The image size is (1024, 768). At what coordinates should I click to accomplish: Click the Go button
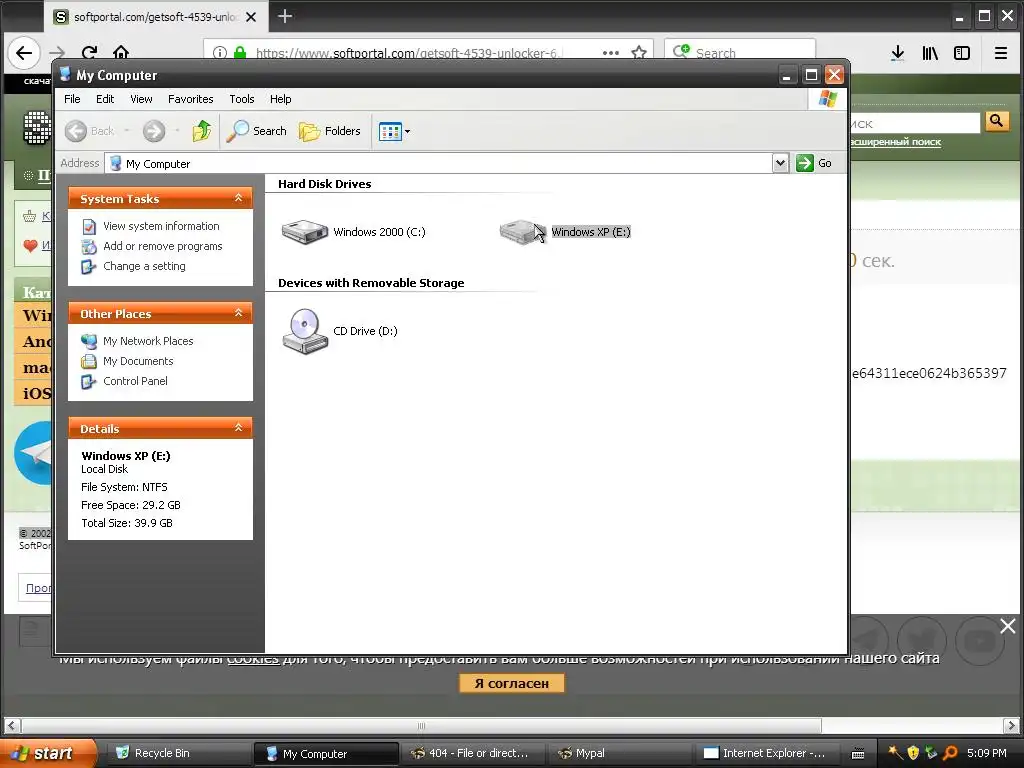[814, 163]
